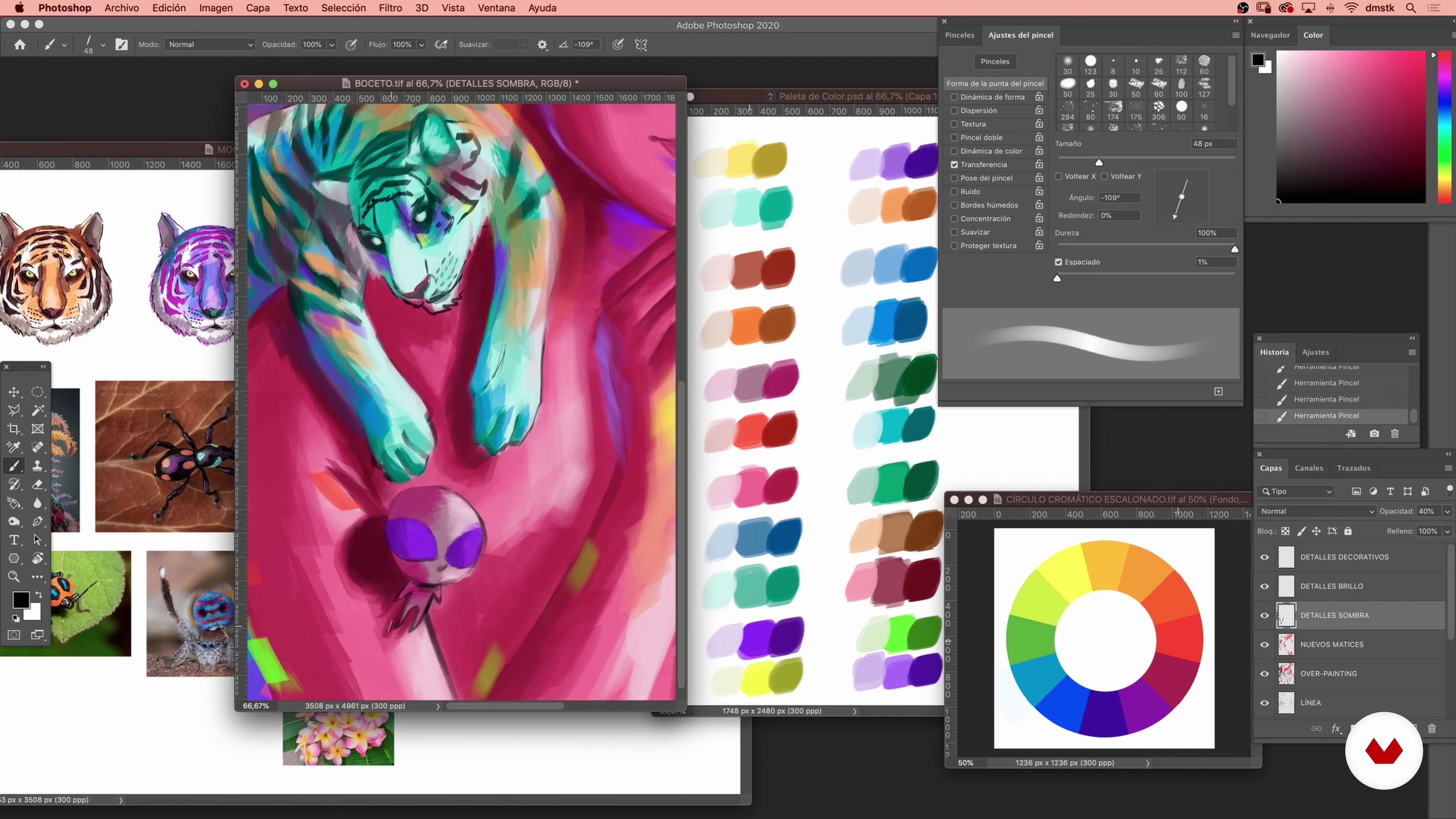
Task: Open Modo blending dropdown in options bar
Action: [210, 45]
